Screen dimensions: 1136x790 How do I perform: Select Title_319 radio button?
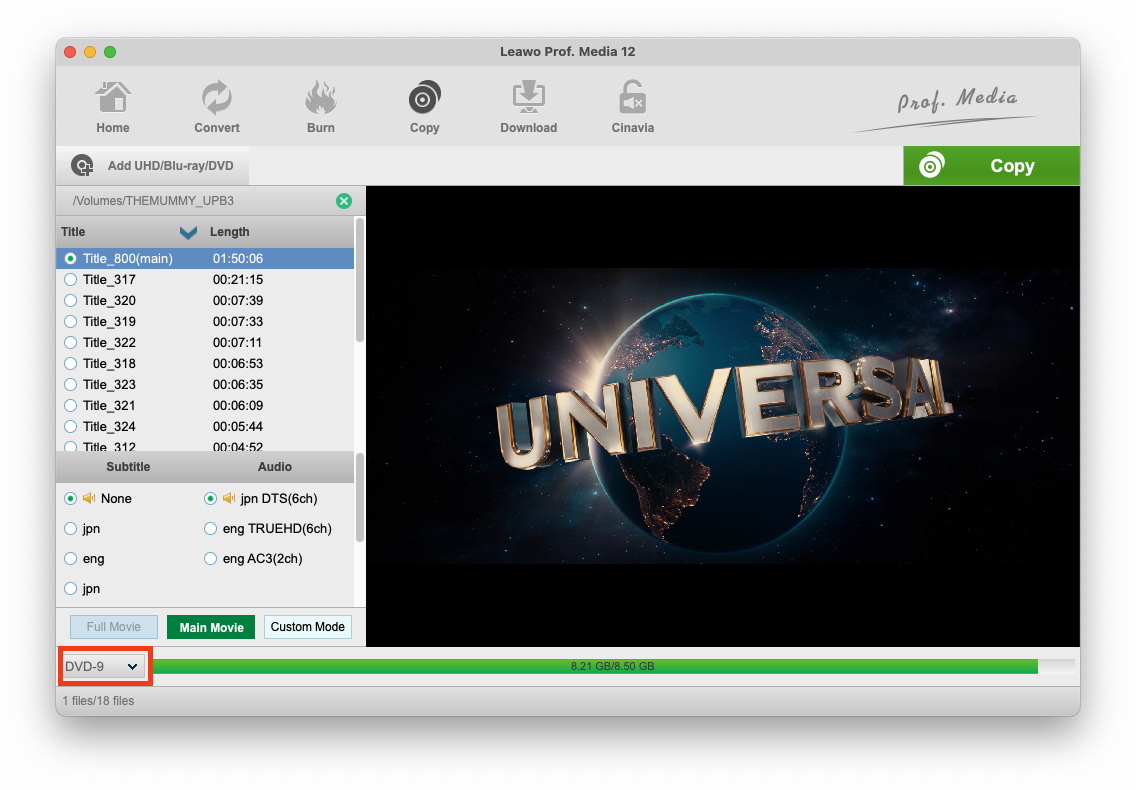(x=70, y=322)
